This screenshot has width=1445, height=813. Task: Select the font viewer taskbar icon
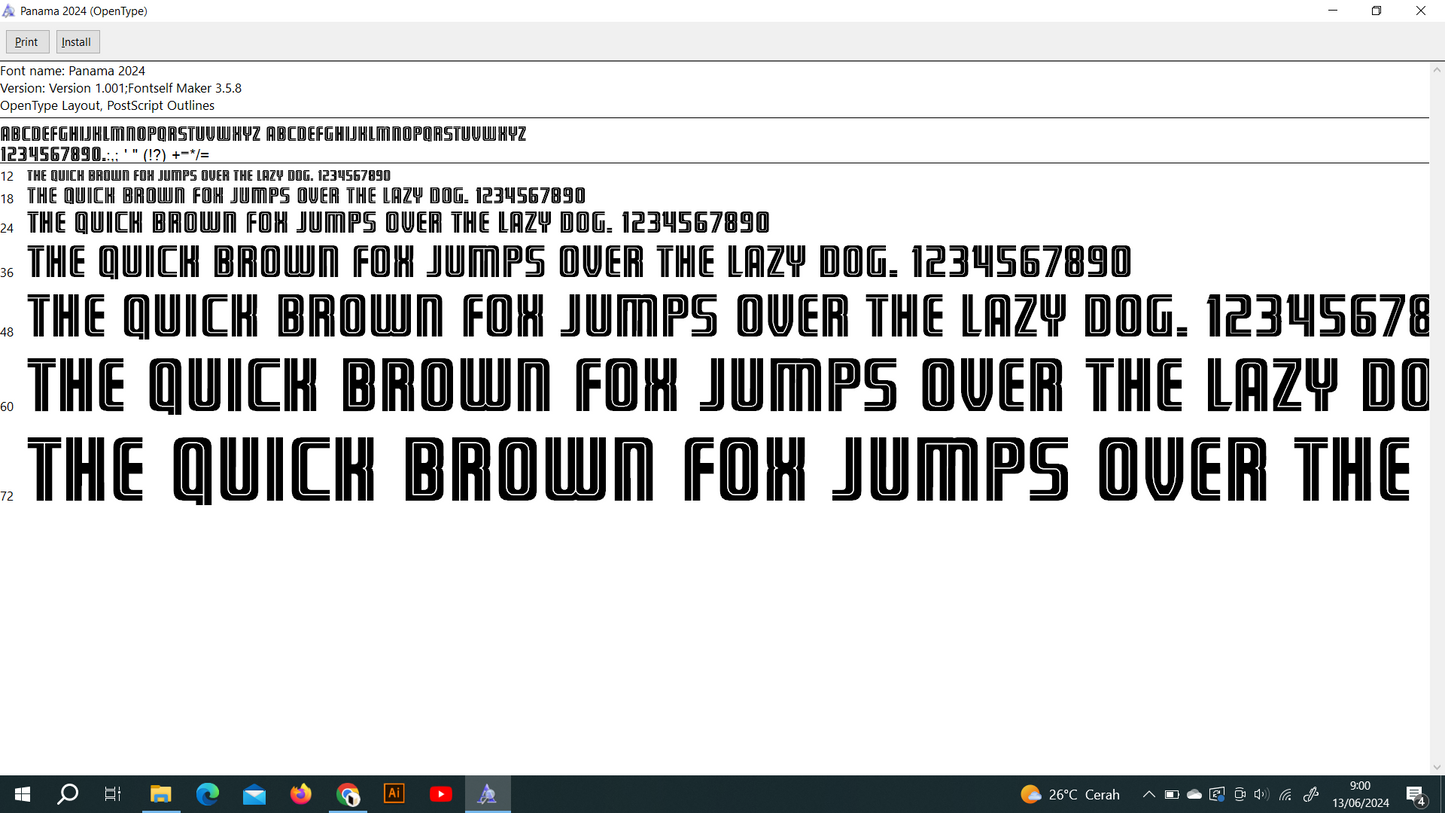pos(487,794)
